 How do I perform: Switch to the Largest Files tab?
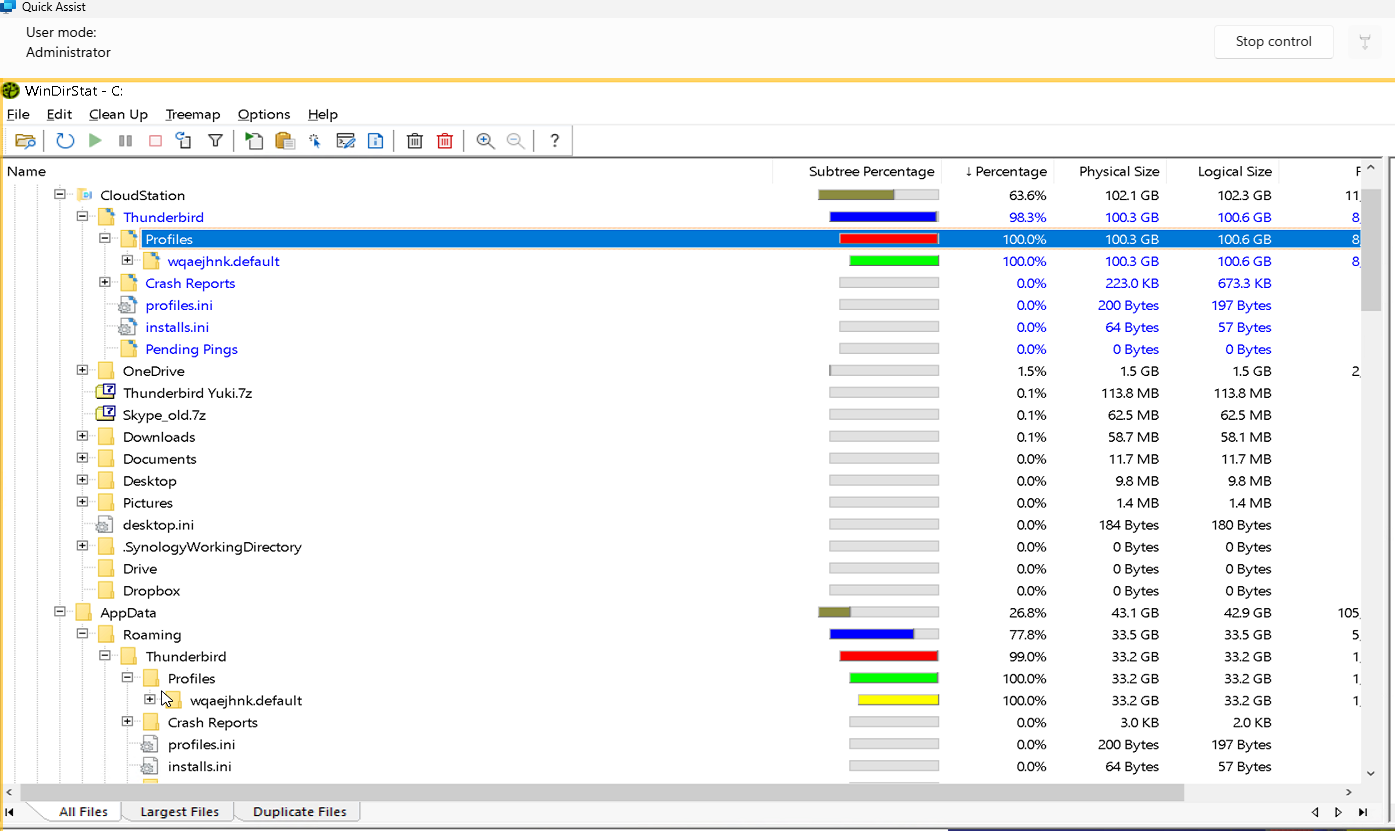click(179, 811)
